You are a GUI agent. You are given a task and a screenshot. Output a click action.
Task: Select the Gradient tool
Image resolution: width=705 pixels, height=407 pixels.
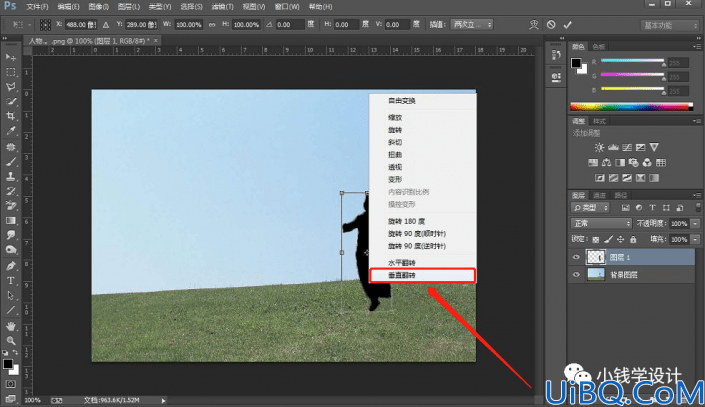point(11,220)
